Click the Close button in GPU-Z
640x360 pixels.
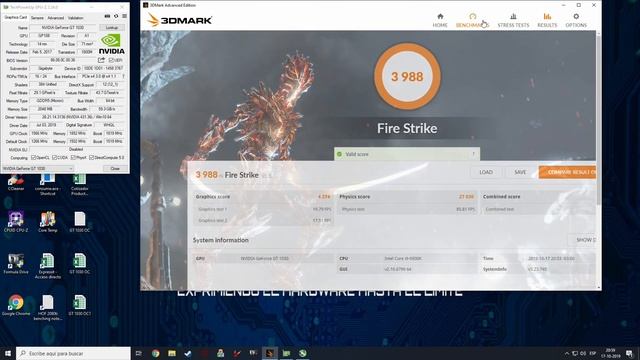tap(115, 169)
